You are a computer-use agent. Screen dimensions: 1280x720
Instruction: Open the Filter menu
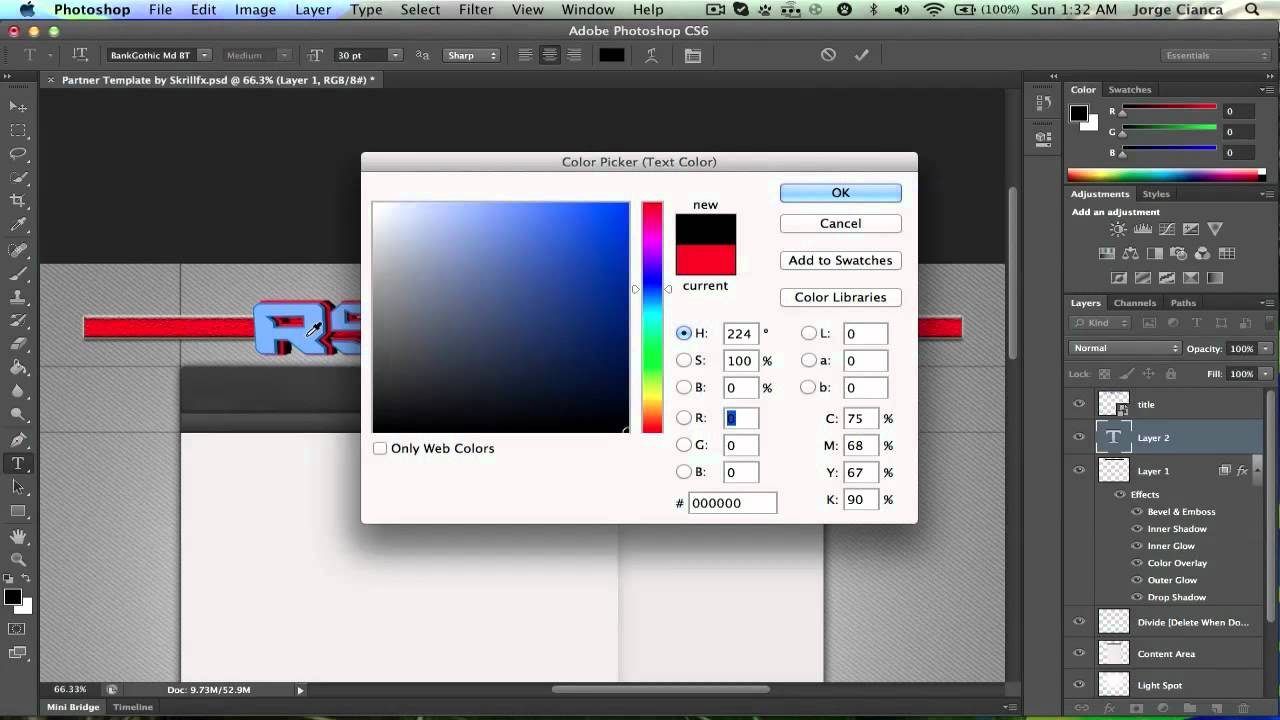coord(476,10)
